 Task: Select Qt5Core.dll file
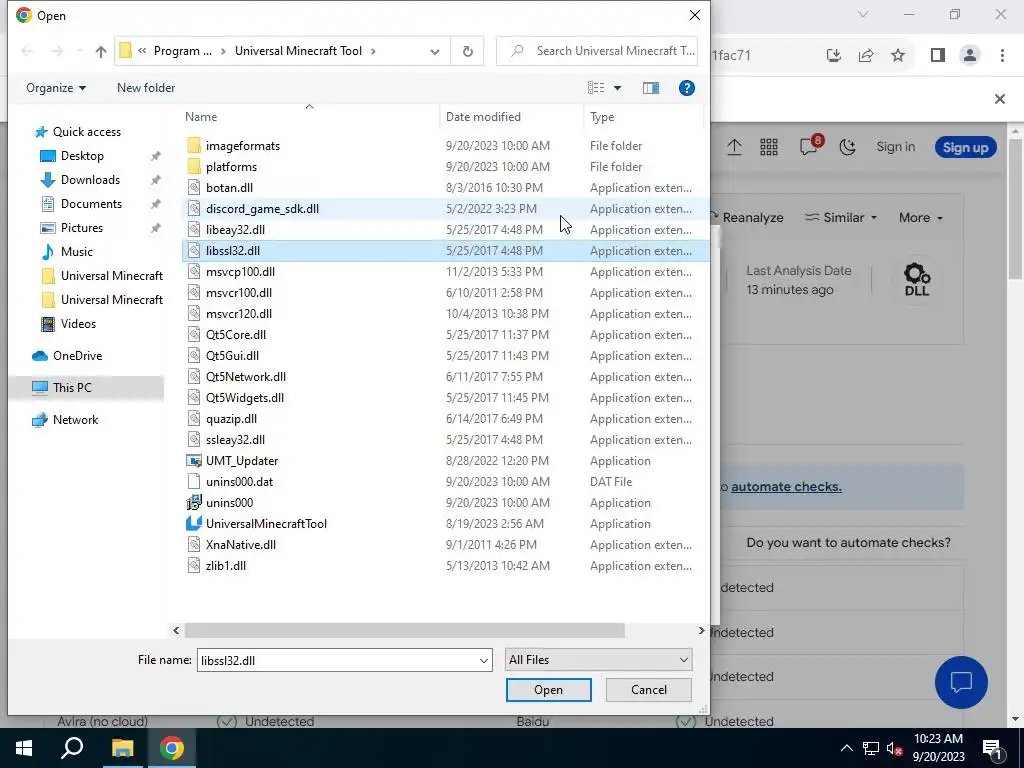click(236, 335)
